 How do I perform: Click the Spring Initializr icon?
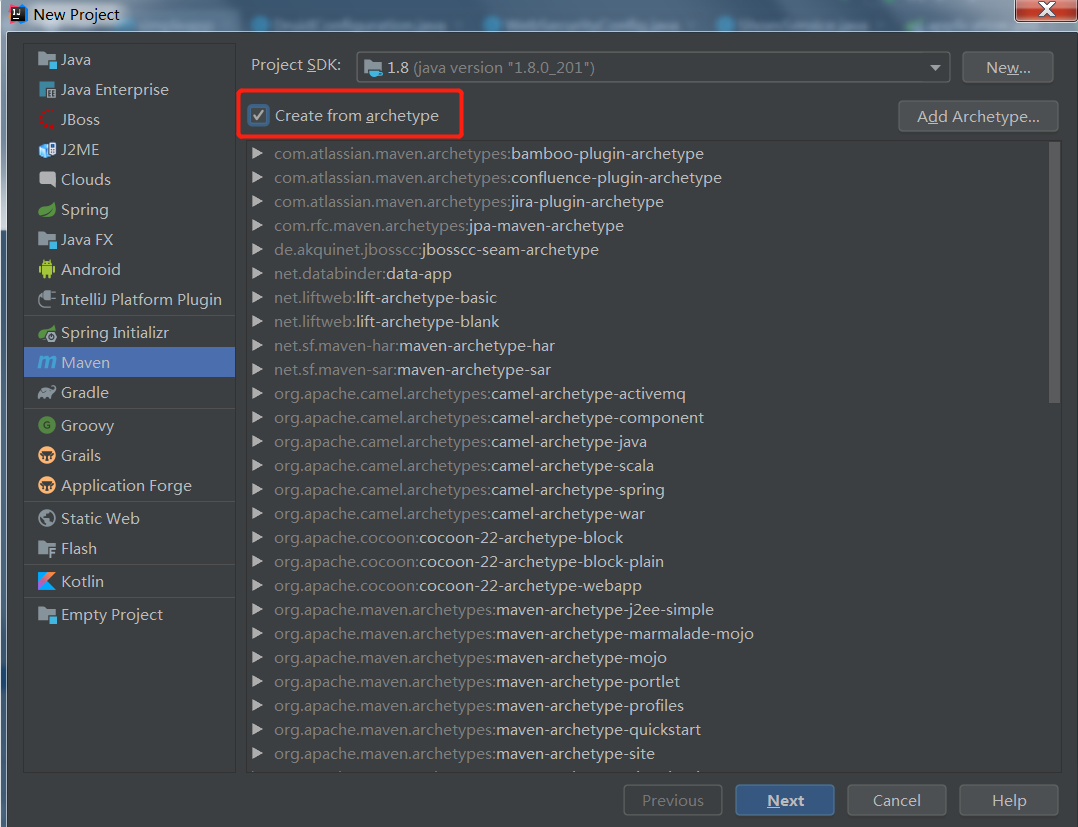point(47,333)
